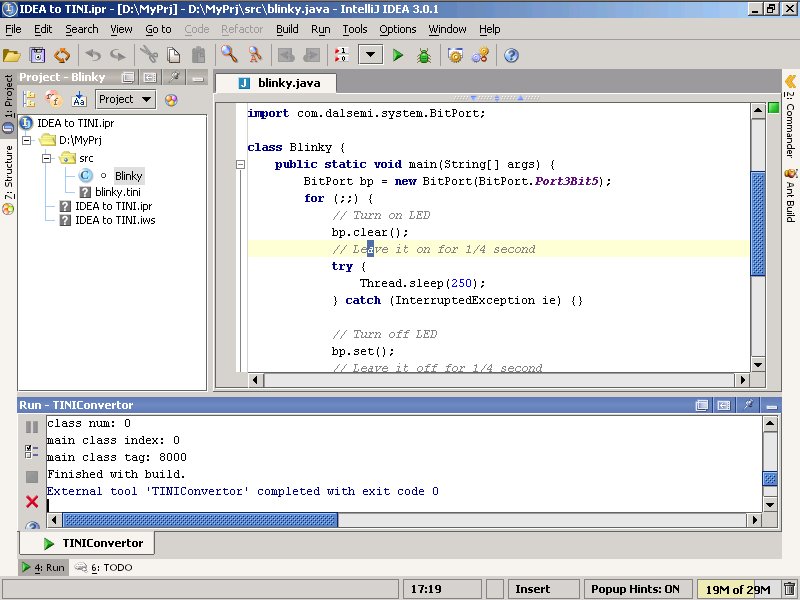Click the Synchronize files icon
800x600 pixels.
coord(62,55)
